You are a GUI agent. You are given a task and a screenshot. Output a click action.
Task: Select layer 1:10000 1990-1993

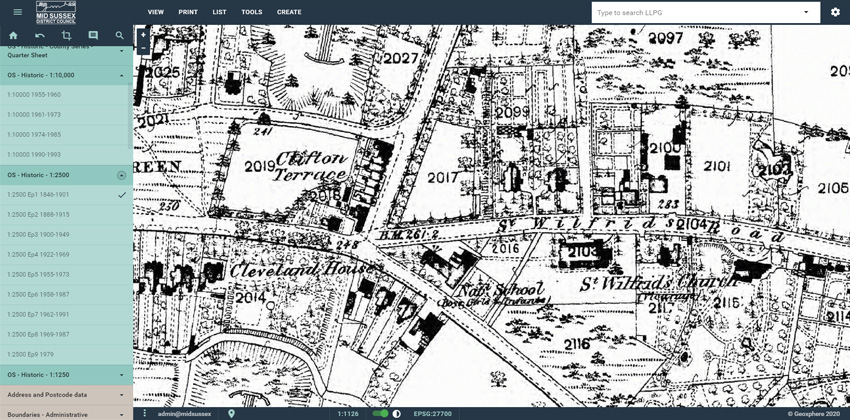click(x=66, y=154)
